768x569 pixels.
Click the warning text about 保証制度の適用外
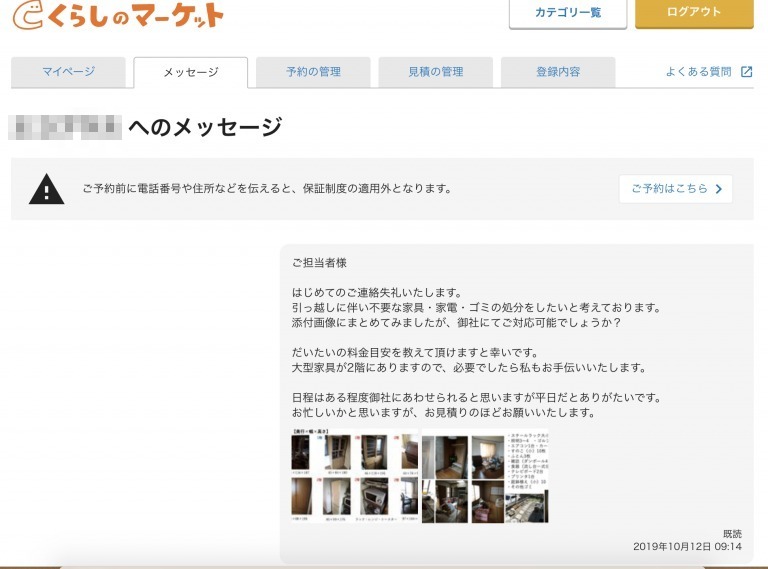pyautogui.click(x=267, y=189)
